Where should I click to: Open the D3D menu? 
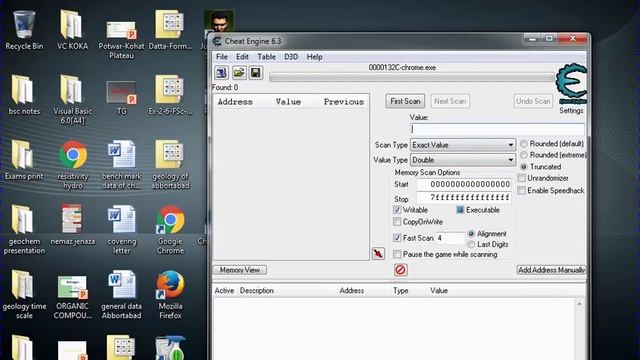291,57
